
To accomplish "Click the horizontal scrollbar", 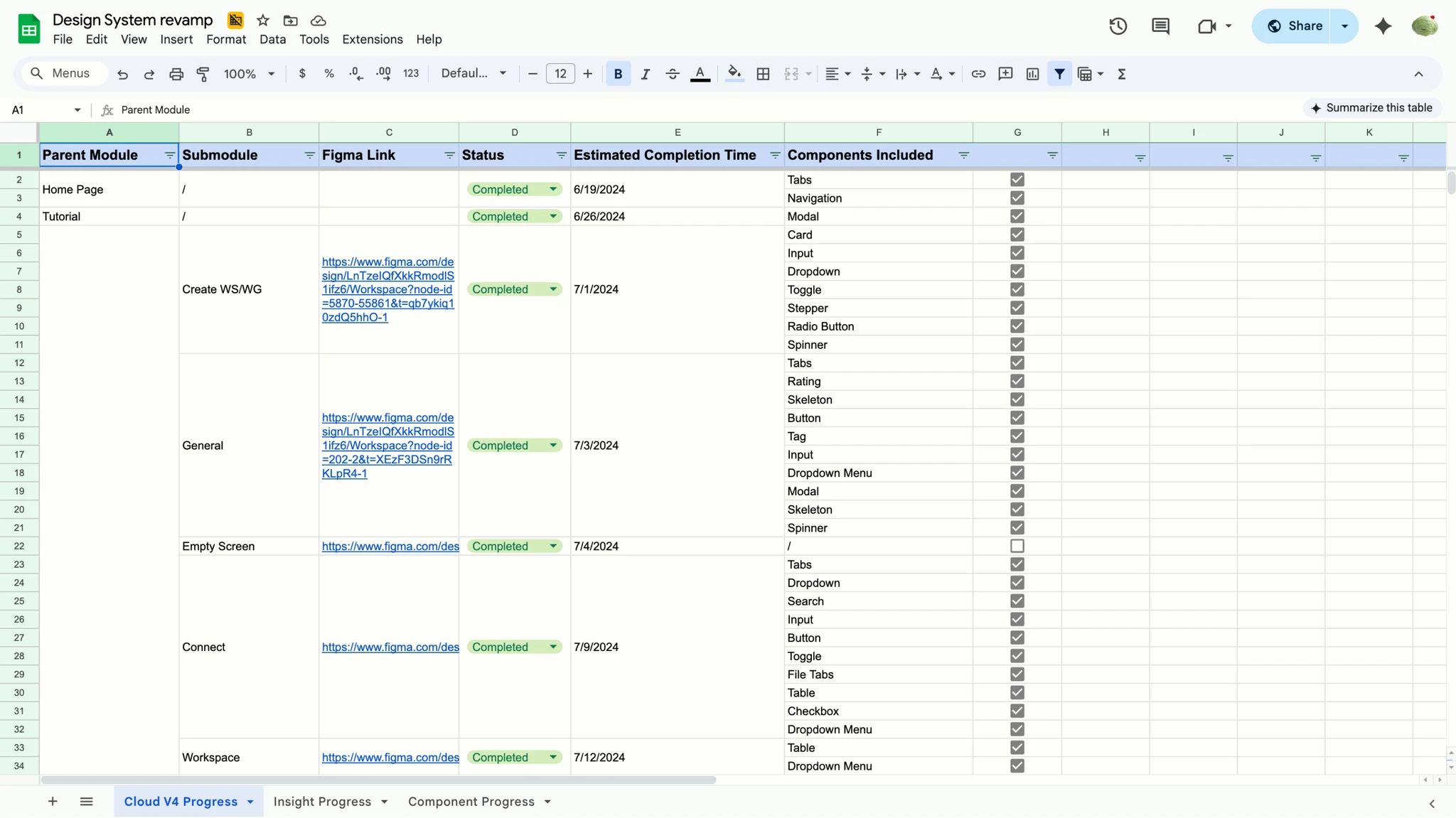I will (378, 780).
